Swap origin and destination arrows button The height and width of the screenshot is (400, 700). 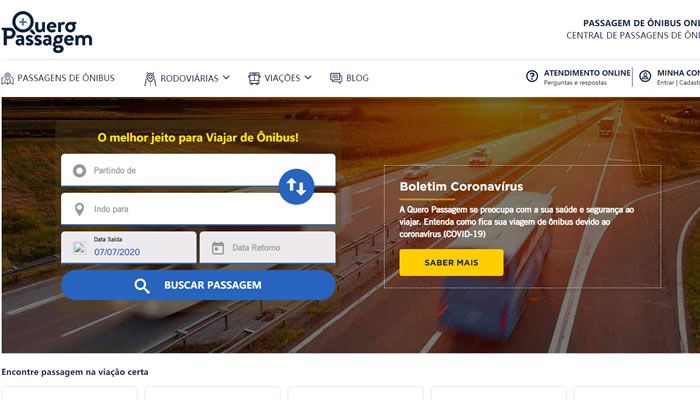click(x=296, y=187)
